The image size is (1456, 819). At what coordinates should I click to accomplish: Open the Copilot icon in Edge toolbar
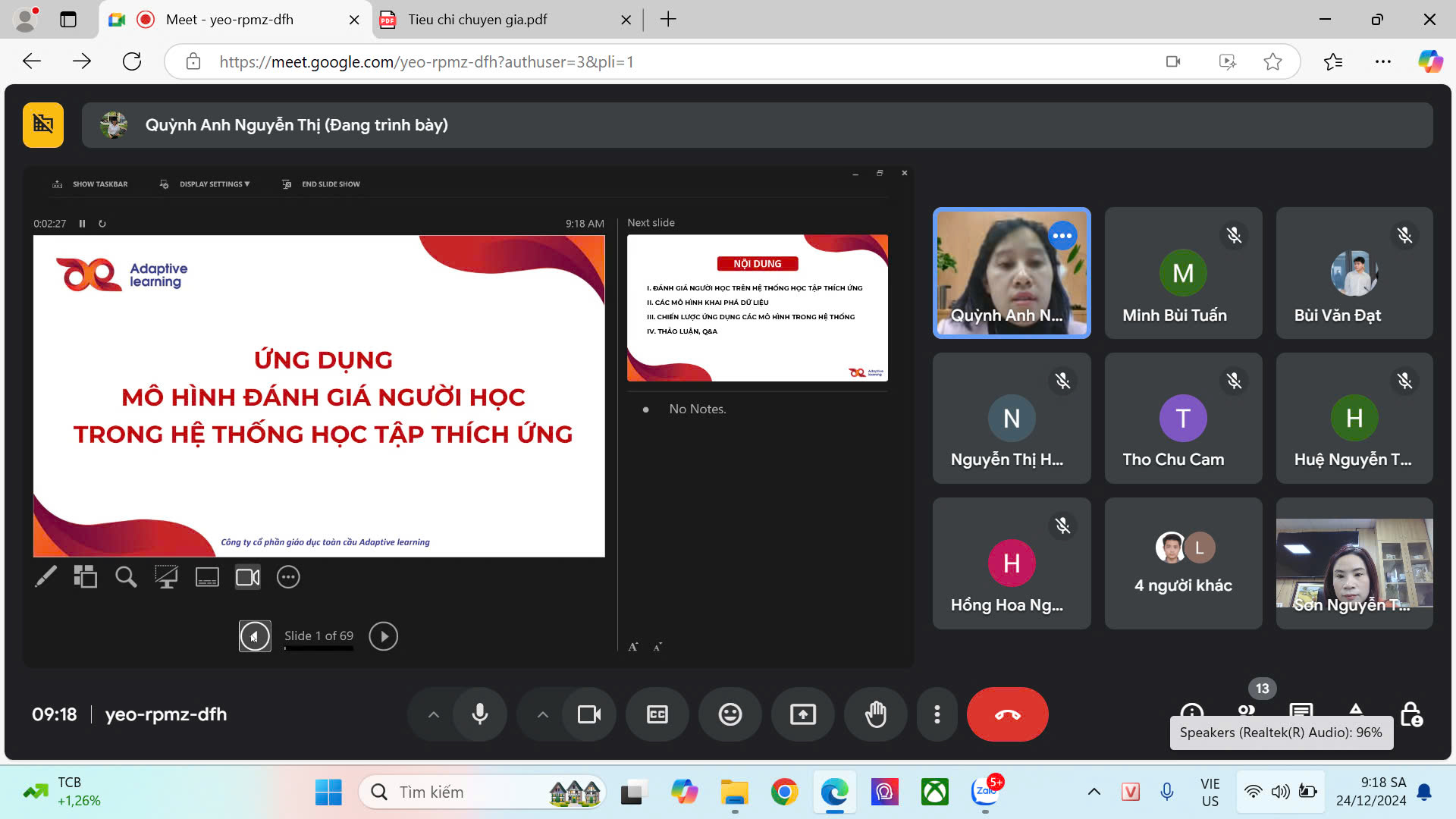click(1431, 61)
